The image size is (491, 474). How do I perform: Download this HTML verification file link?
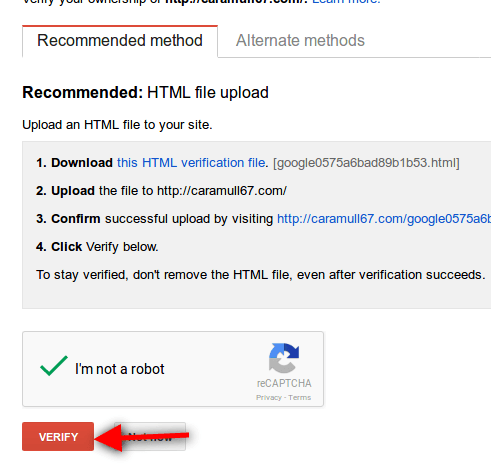pos(191,163)
